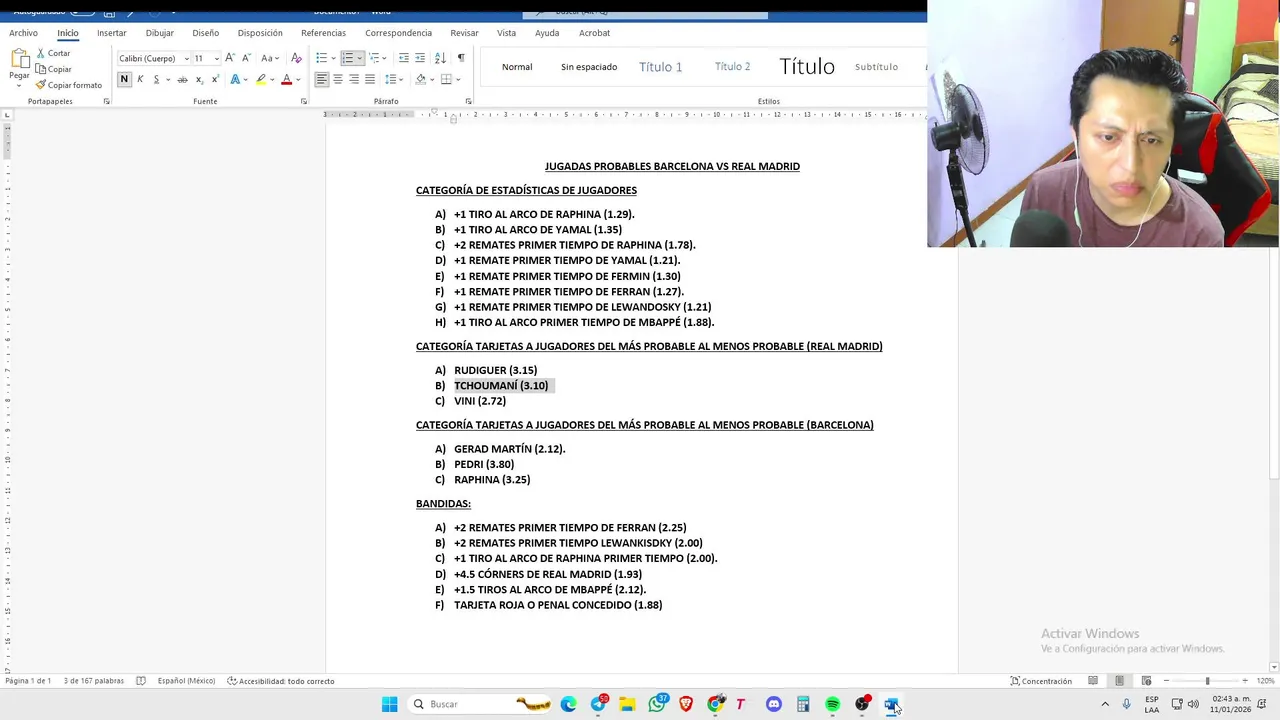
Task: Open Discord from the taskbar
Action: point(774,705)
